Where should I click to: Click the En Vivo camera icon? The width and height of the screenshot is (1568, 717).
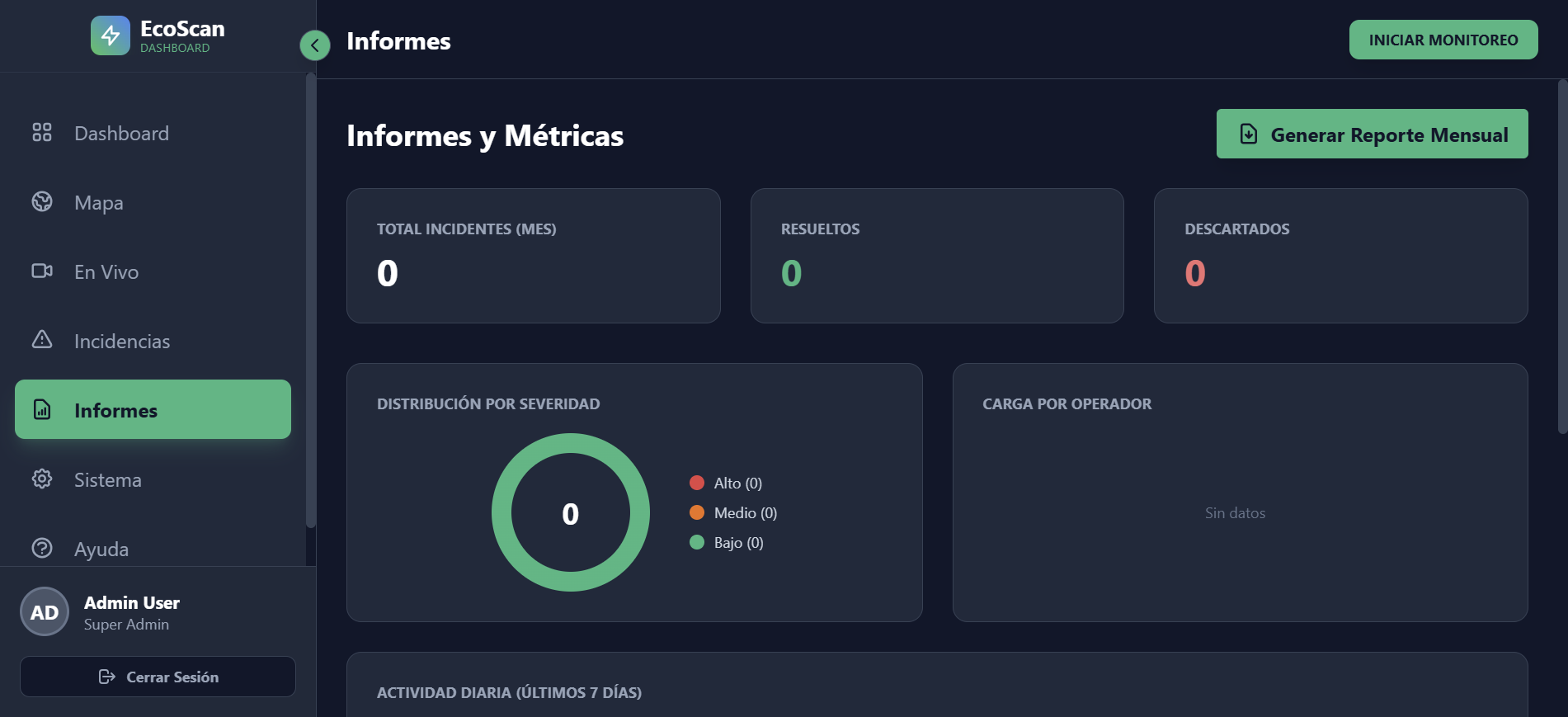[x=42, y=271]
